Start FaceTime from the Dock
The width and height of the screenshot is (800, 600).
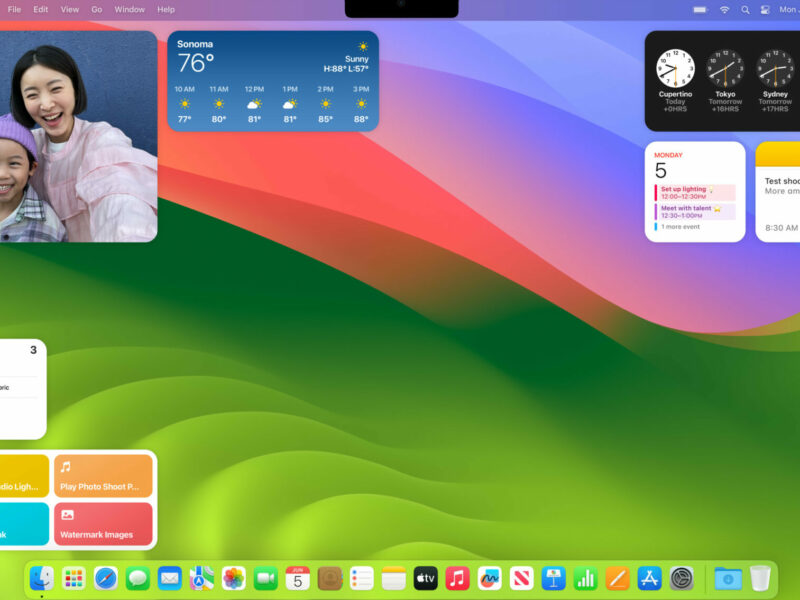(x=266, y=579)
